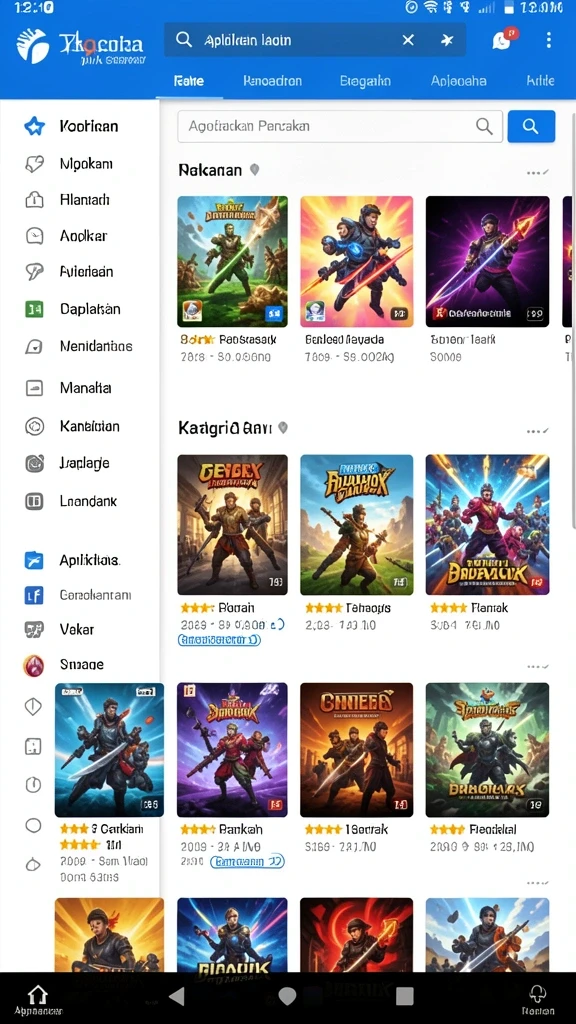Viewport: 576px width, 1024px height.
Task: Open the Vekar sidebar icon
Action: pos(34,630)
